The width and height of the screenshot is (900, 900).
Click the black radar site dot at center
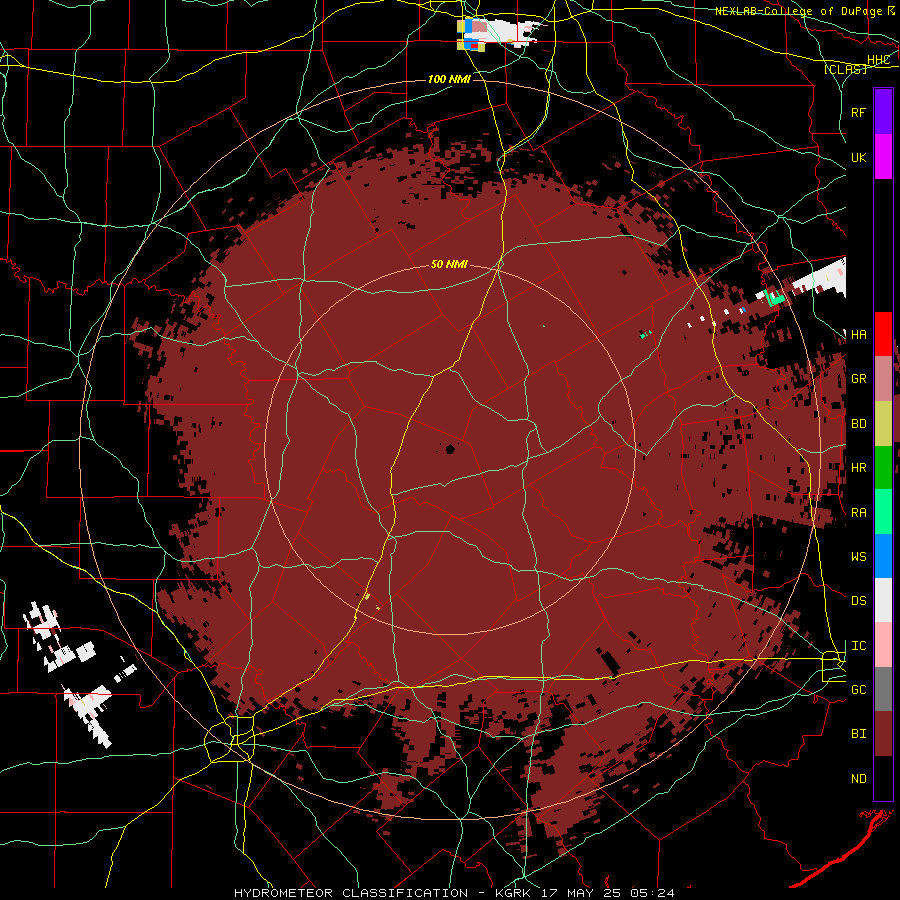pyautogui.click(x=450, y=449)
